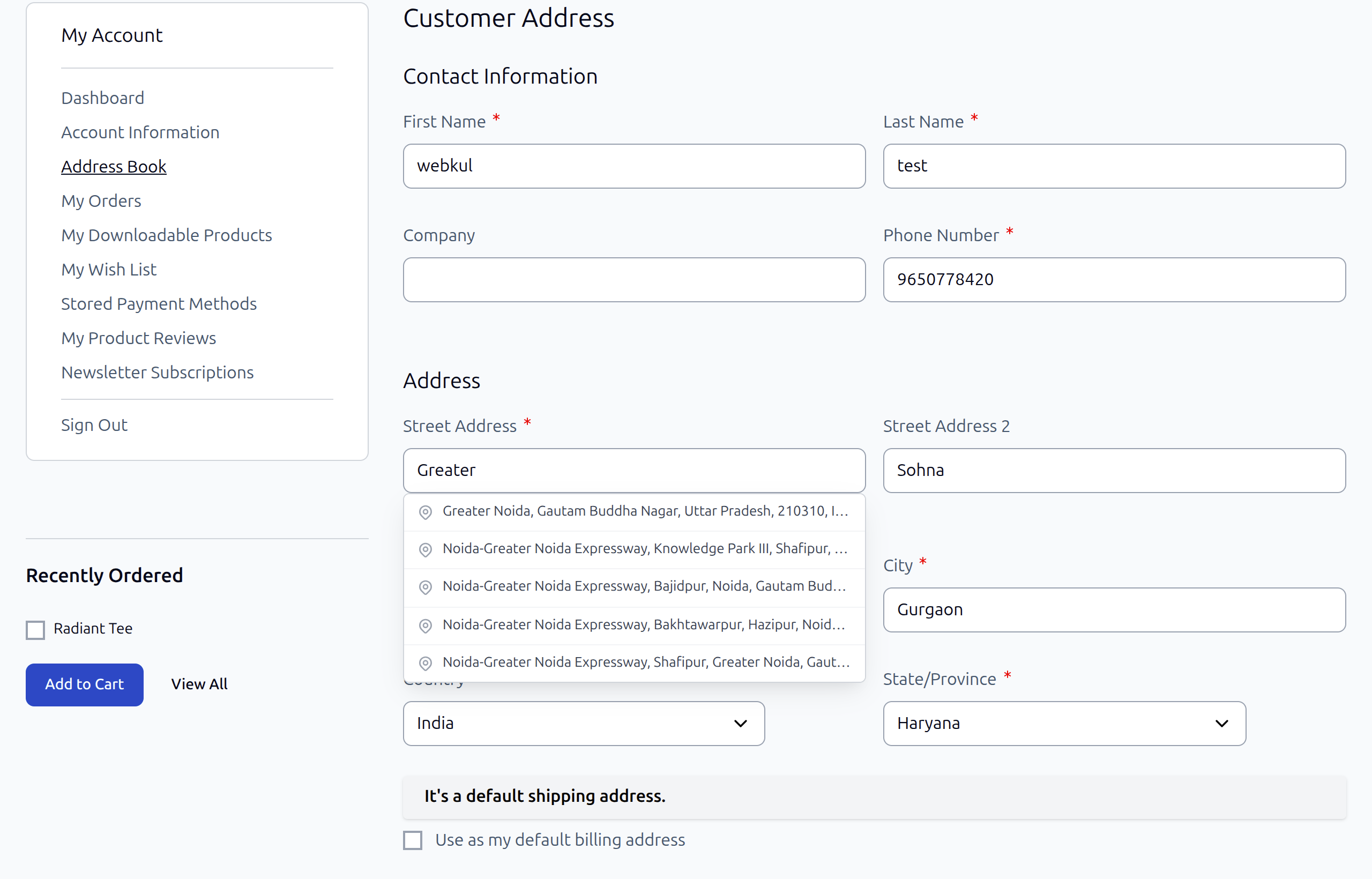Open My Downloadable Products
1372x879 pixels.
click(x=167, y=235)
